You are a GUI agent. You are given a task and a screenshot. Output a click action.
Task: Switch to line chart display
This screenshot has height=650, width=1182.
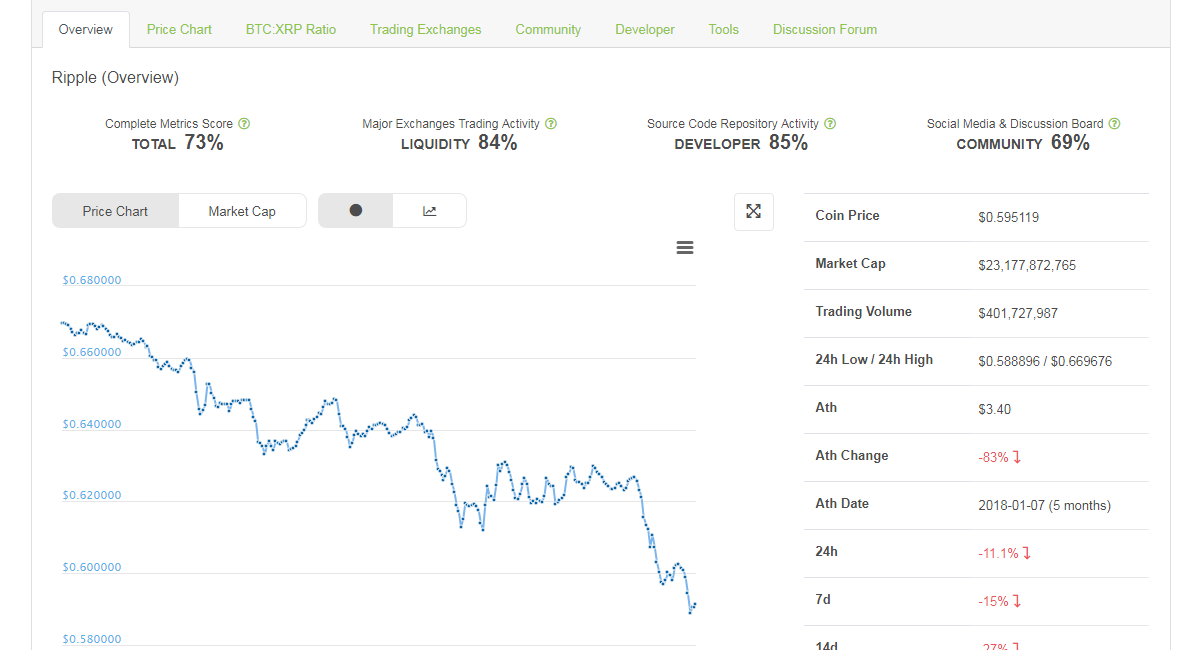click(x=430, y=211)
